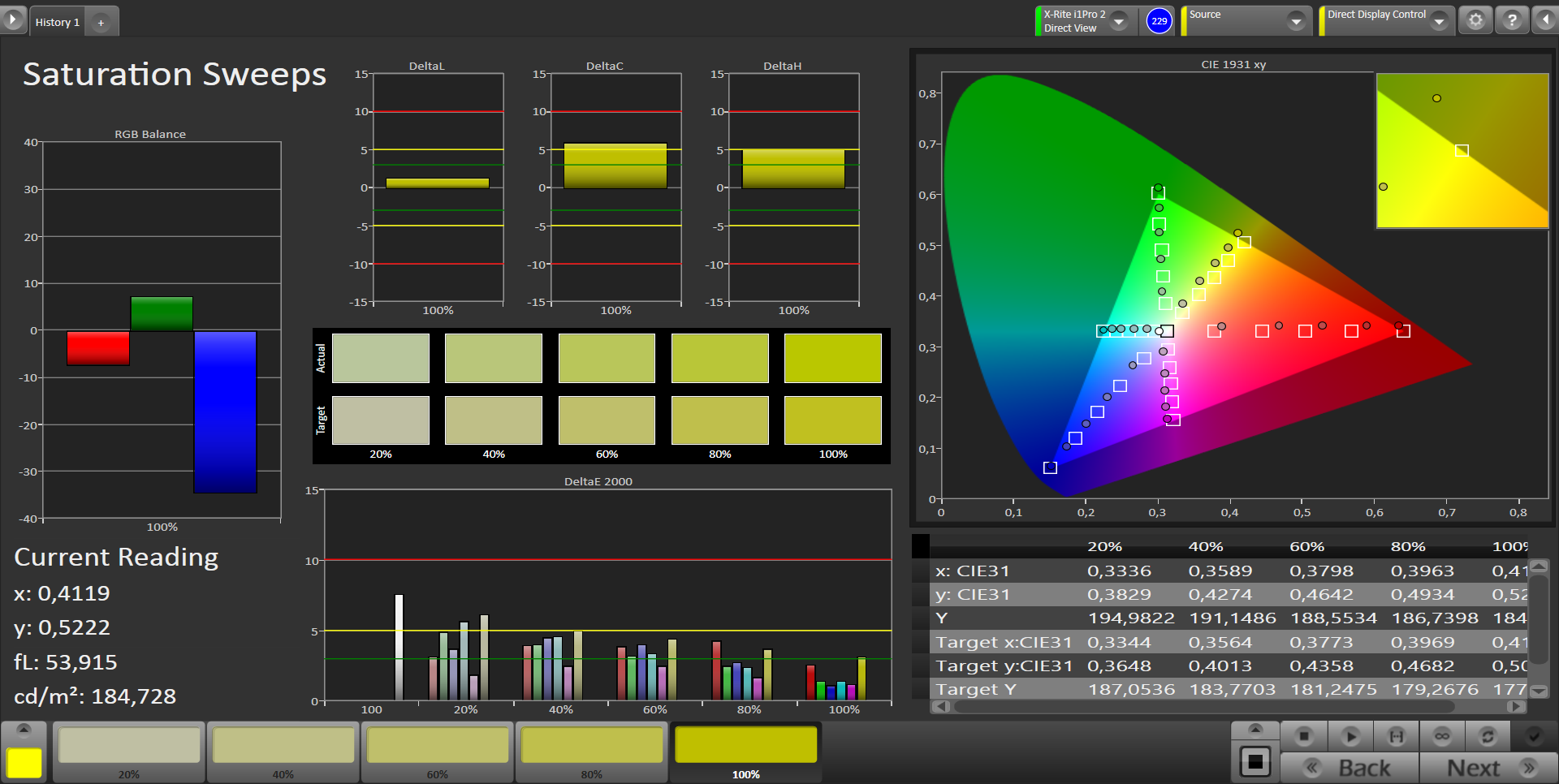Viewport: 1559px width, 784px height.
Task: Click the single-read bracket icon
Action: pyautogui.click(x=1396, y=736)
